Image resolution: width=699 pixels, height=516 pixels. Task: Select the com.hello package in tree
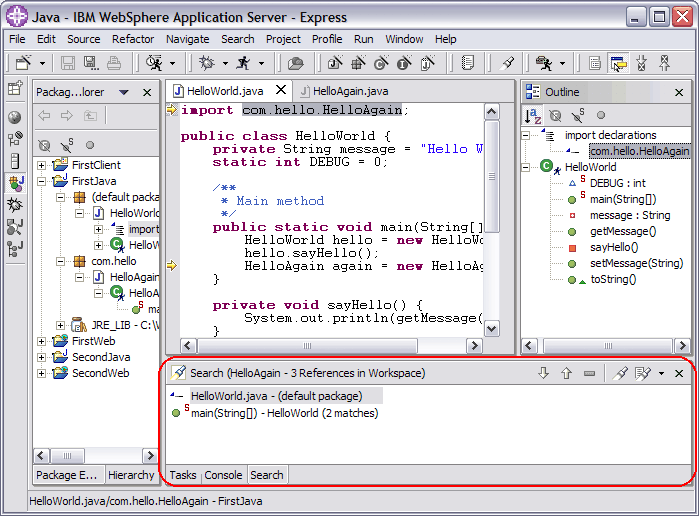tap(114, 261)
